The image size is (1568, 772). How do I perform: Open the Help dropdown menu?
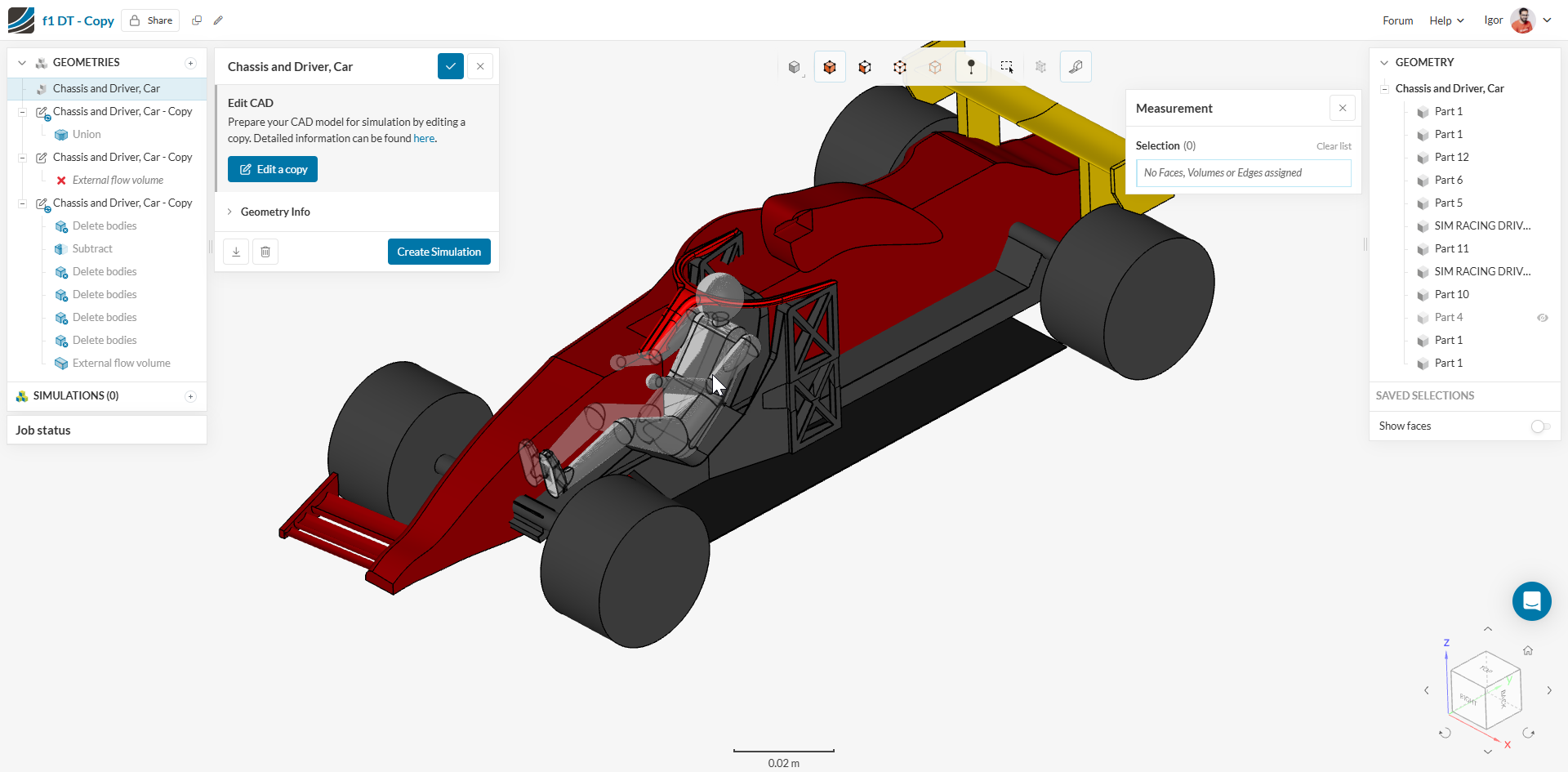(1446, 20)
